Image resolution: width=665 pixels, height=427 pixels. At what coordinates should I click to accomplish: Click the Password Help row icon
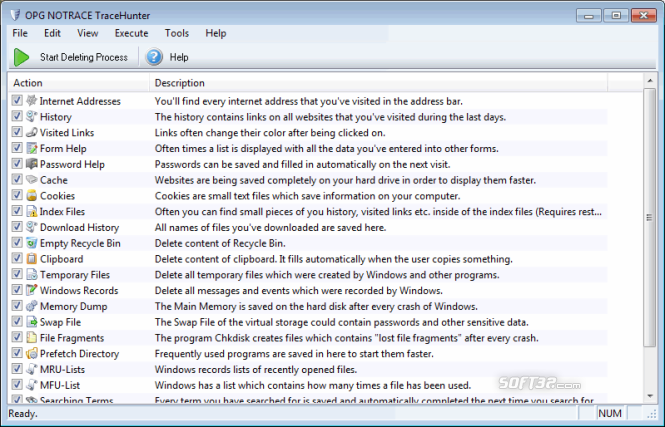[32, 164]
